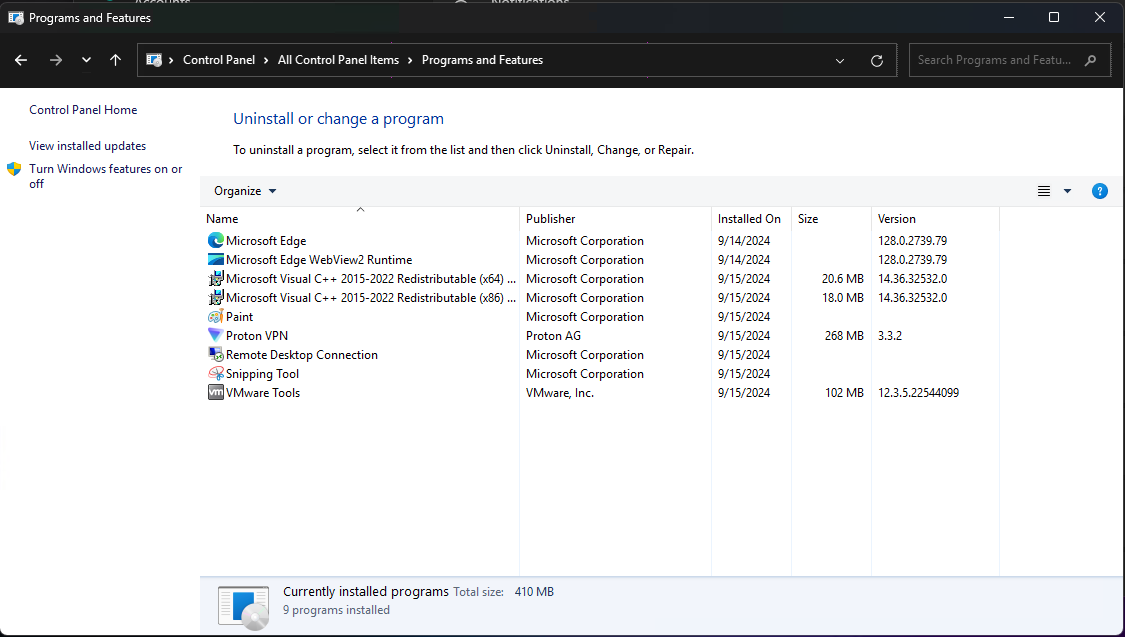Sort list by the Name column header
Screen dimensions: 1125x637
[x=359, y=219]
